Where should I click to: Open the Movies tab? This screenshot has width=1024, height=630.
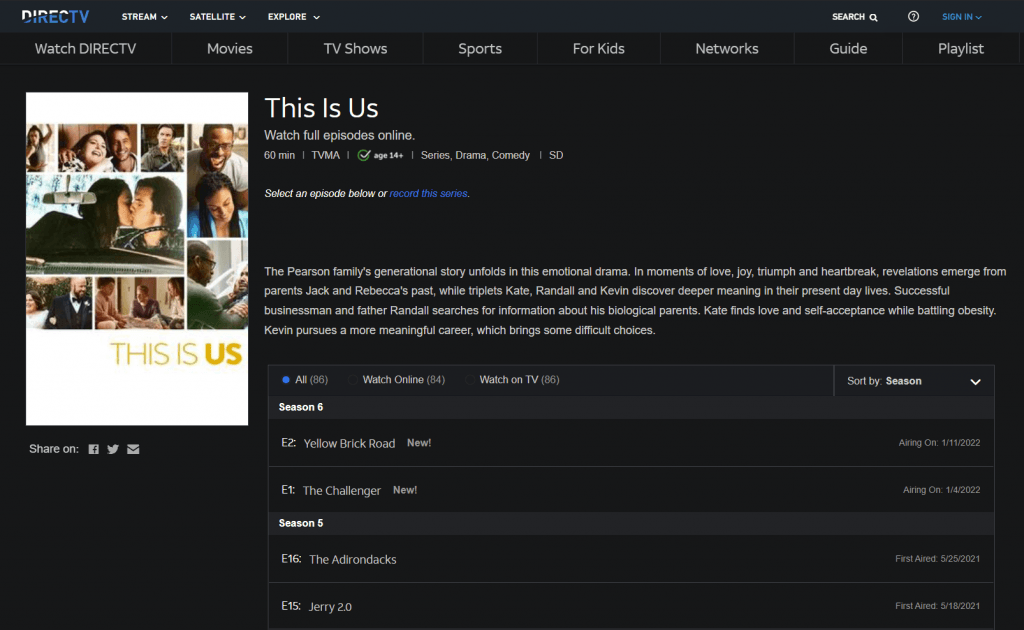230,48
